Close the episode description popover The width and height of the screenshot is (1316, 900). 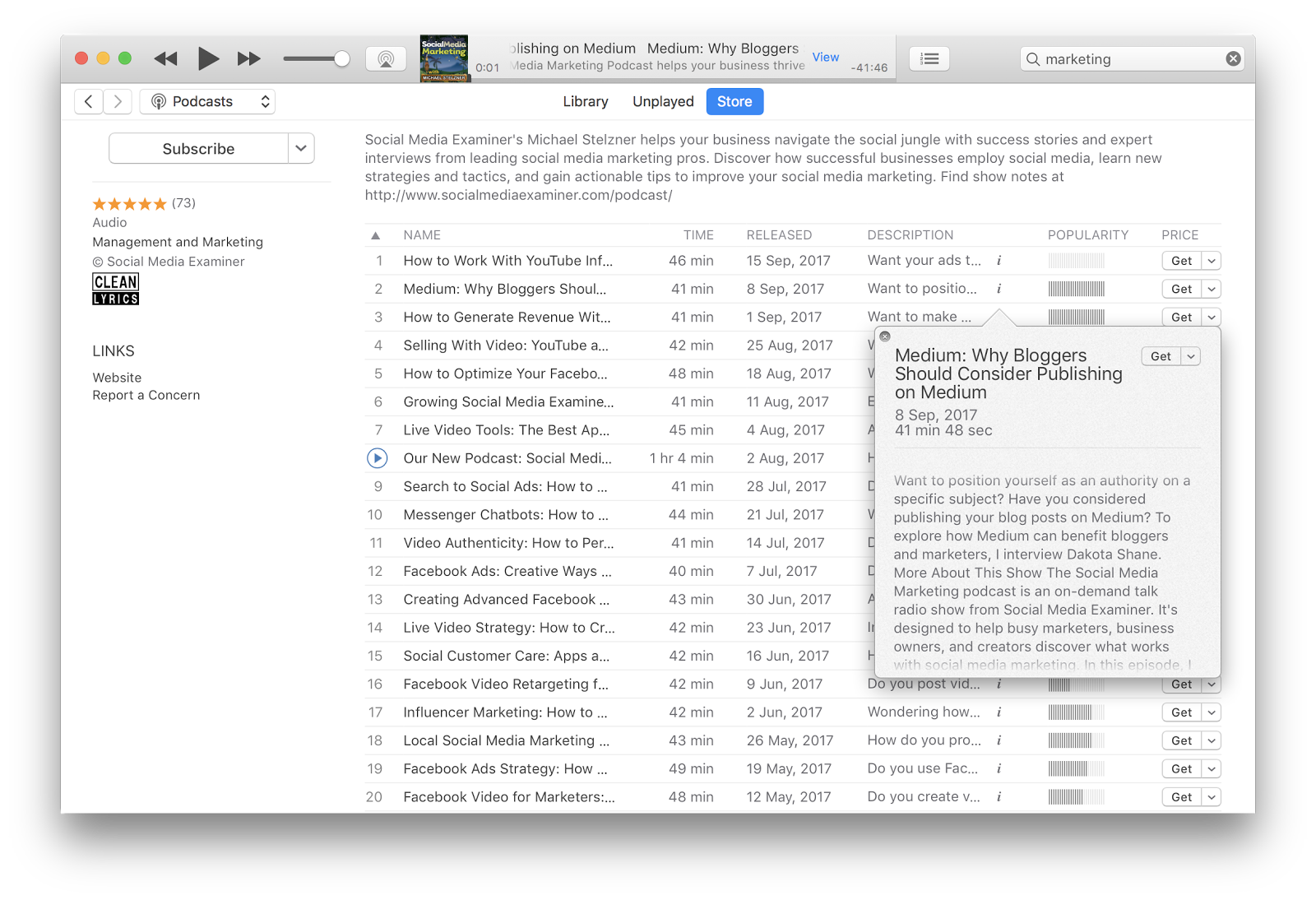[x=885, y=336]
